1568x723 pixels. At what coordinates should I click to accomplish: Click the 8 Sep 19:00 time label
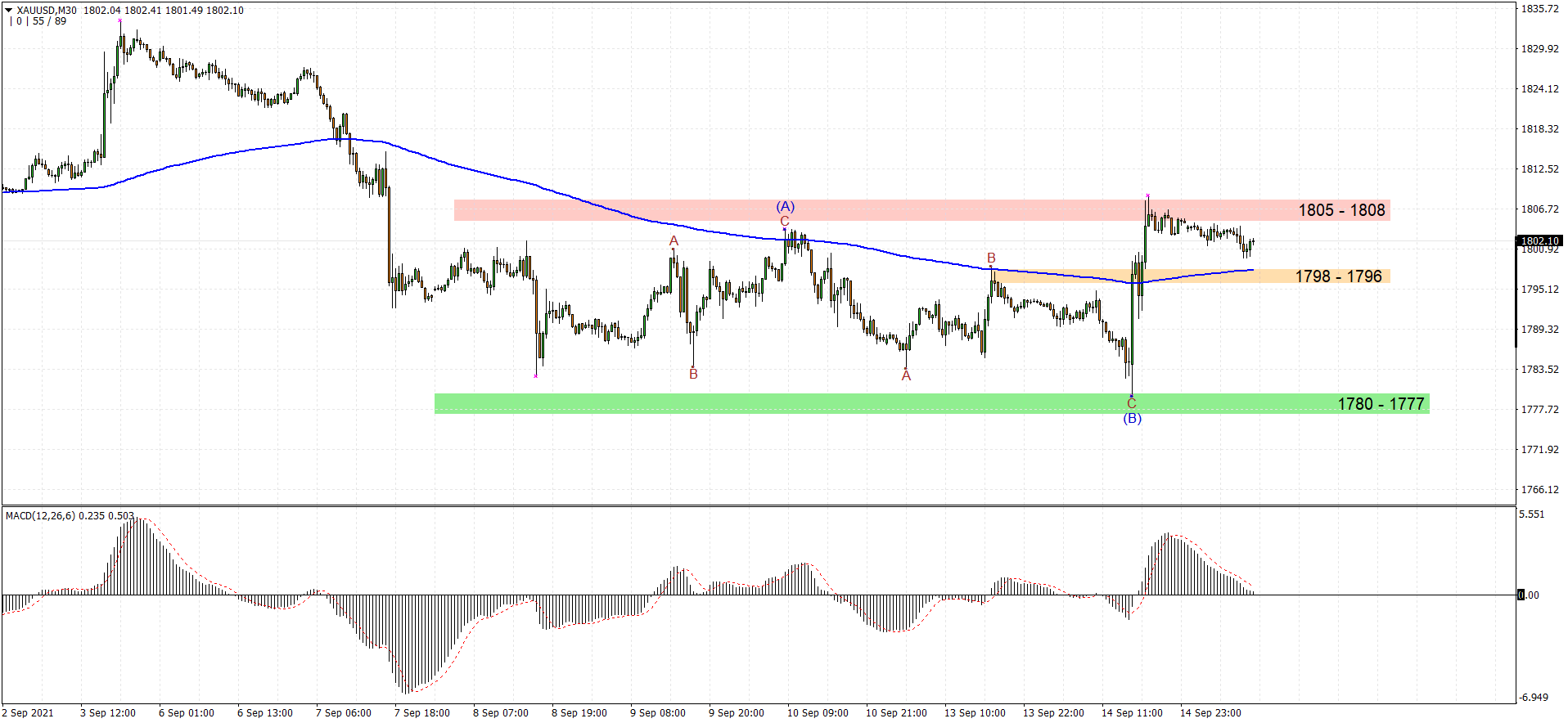point(579,713)
